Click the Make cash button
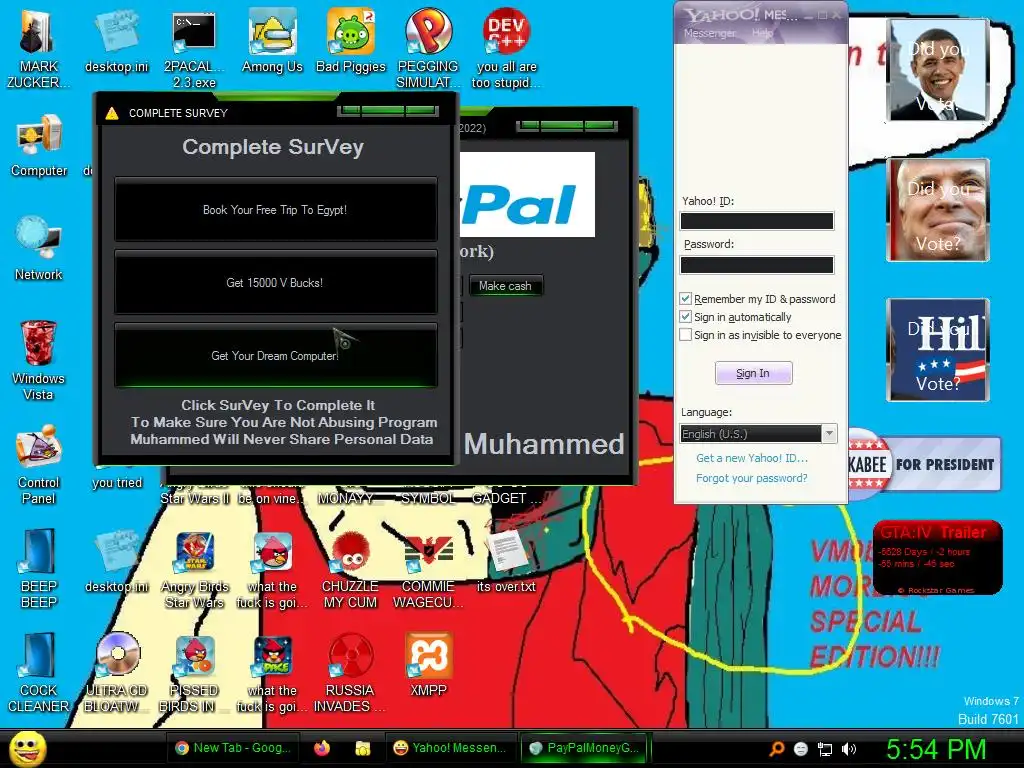The image size is (1024, 768). click(x=505, y=286)
